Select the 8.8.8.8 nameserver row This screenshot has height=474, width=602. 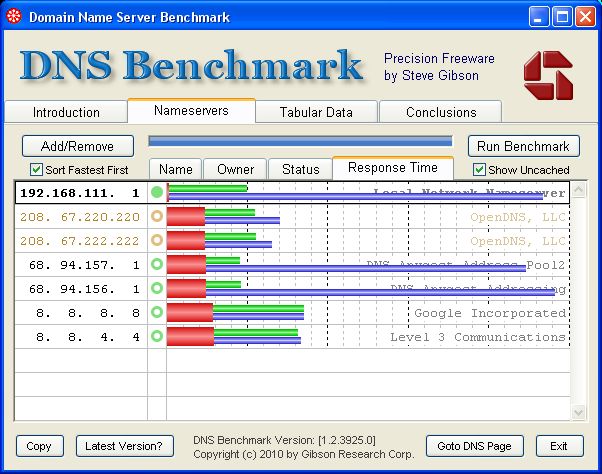point(80,313)
